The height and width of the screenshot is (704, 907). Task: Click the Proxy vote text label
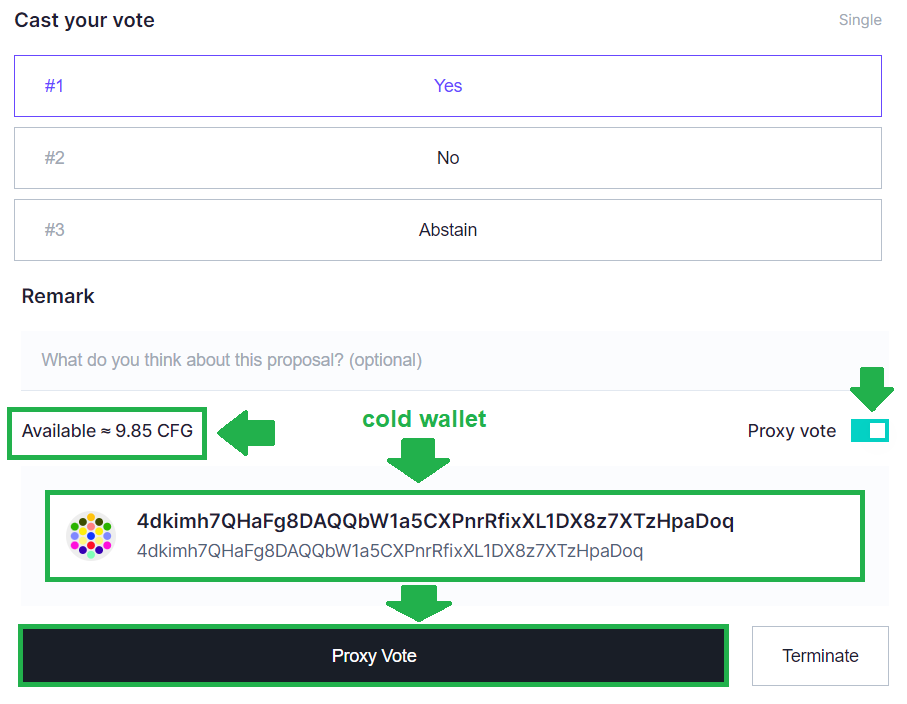click(791, 431)
